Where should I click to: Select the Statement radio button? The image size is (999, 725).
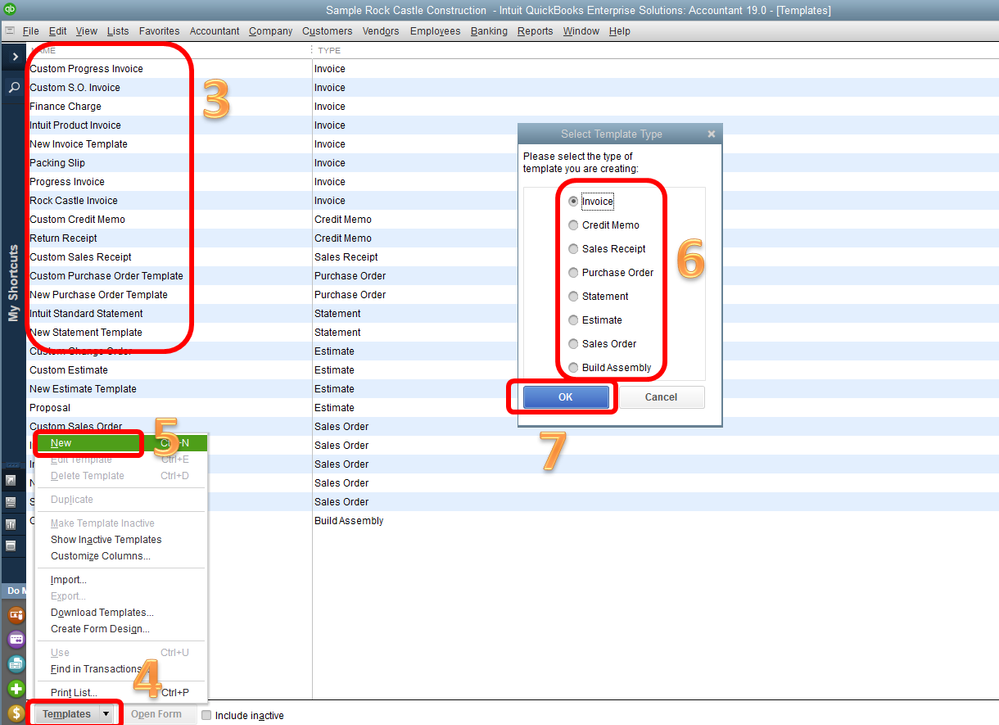pos(573,296)
